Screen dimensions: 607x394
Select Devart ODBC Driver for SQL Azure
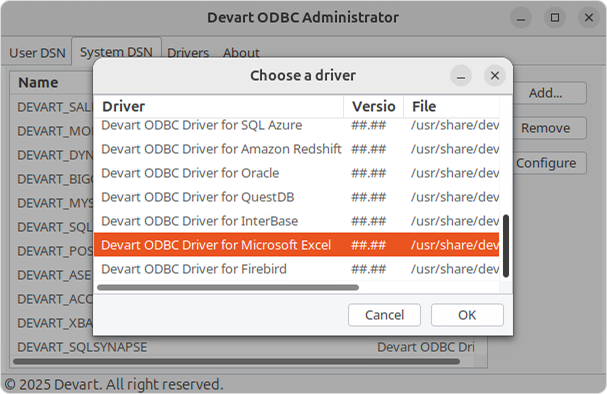(297, 125)
